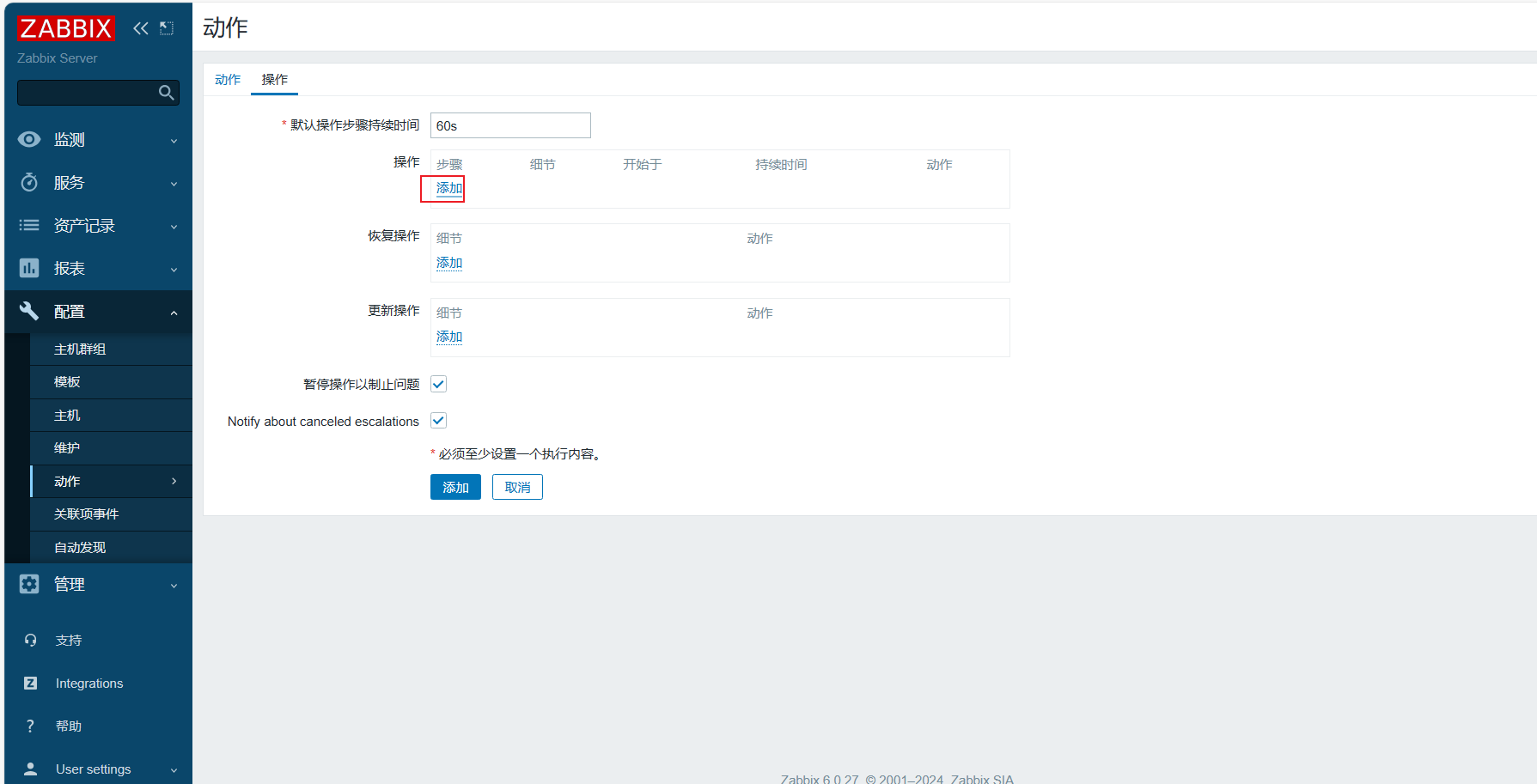
Task: Toggle the 暂停操作以制止问题 checkbox
Action: pyautogui.click(x=438, y=384)
